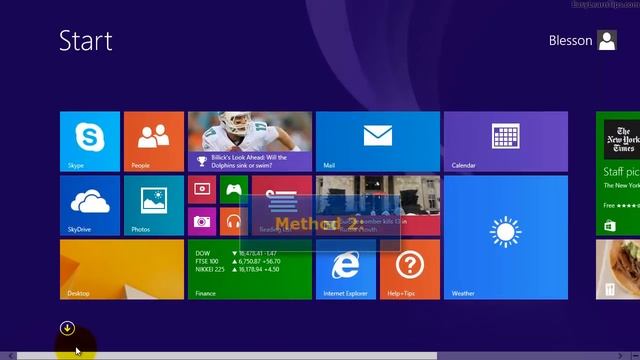Open the Music headphones small tile

click(234, 221)
